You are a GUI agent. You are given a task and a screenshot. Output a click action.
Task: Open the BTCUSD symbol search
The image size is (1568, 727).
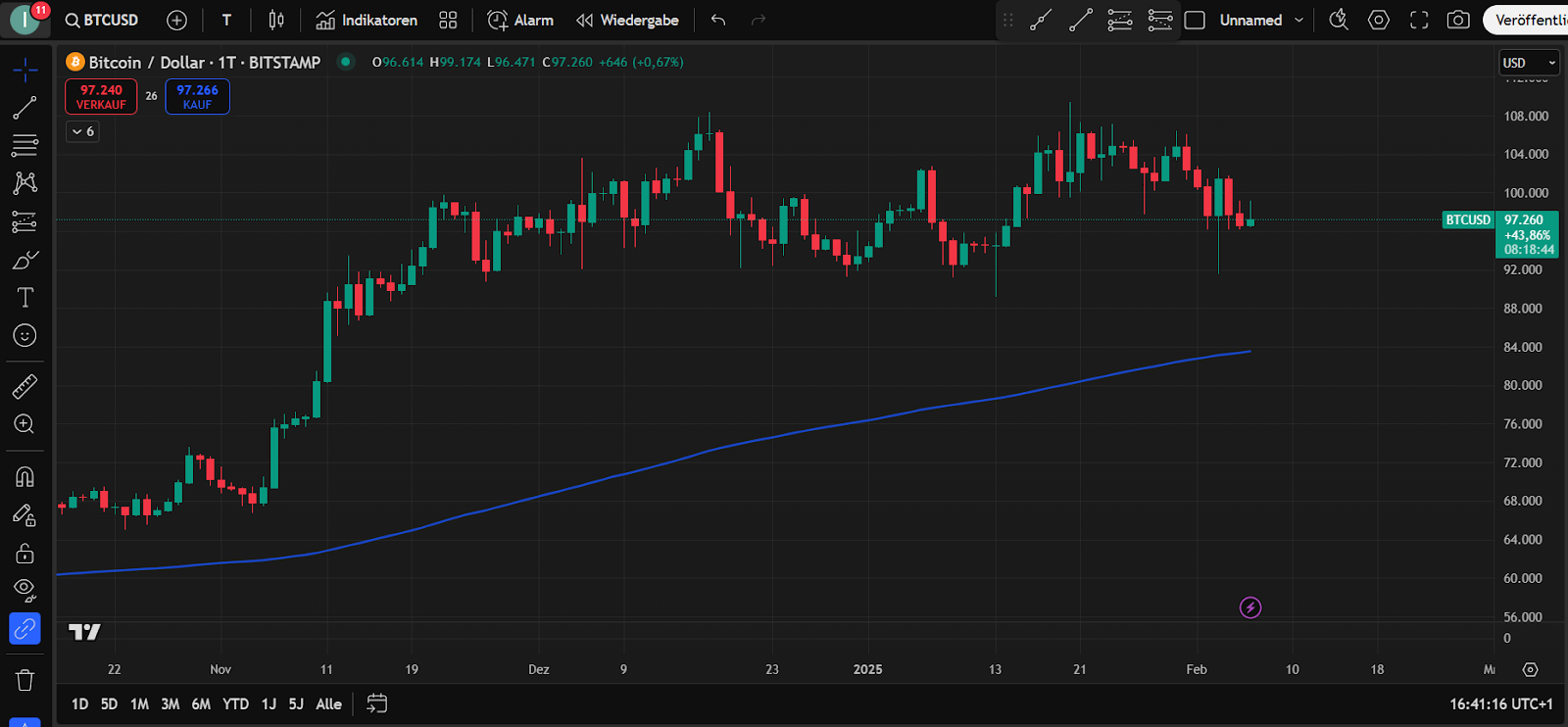point(102,20)
